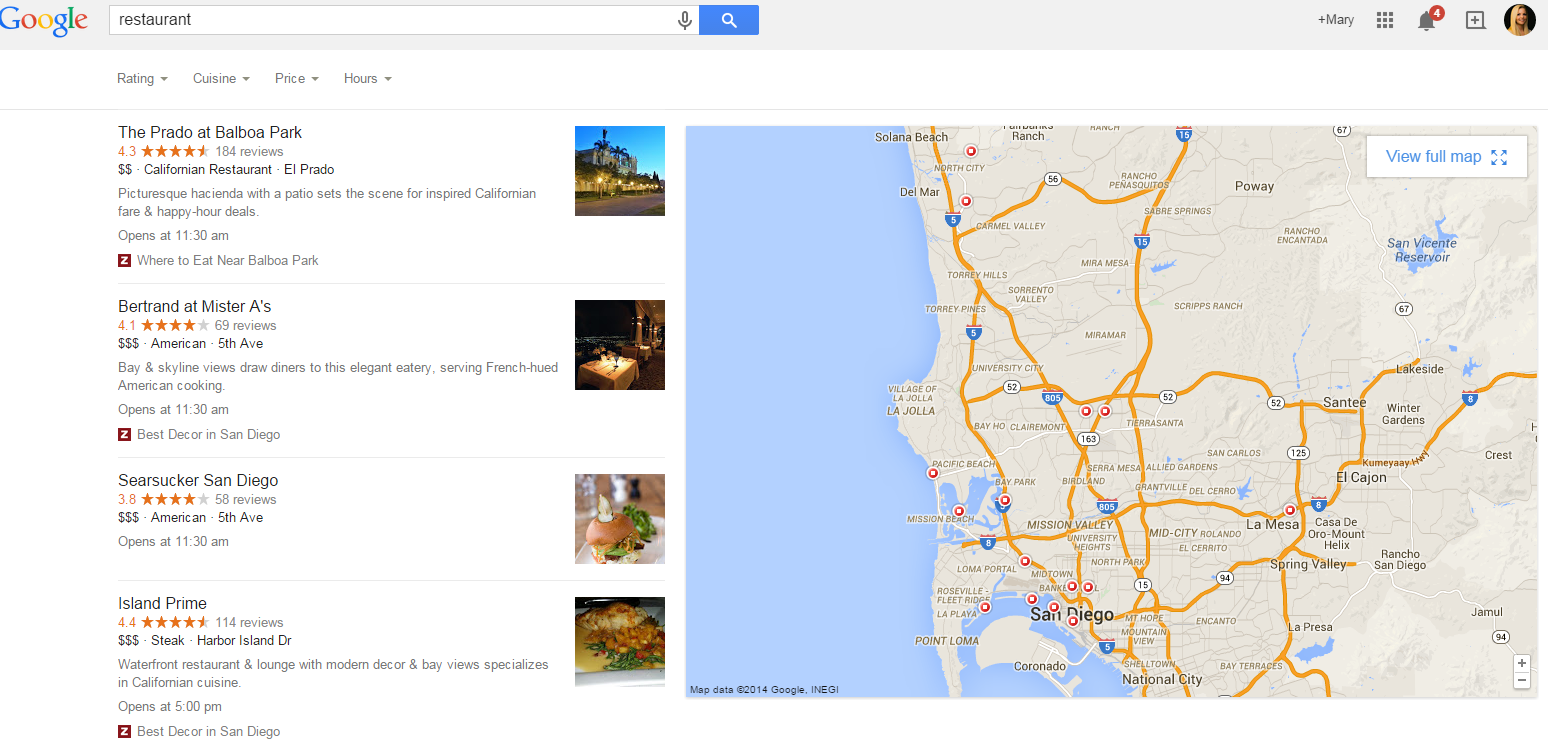The image size is (1548, 740).
Task: Click 'Opens at 5:00 pm' text
Action: click(x=170, y=707)
